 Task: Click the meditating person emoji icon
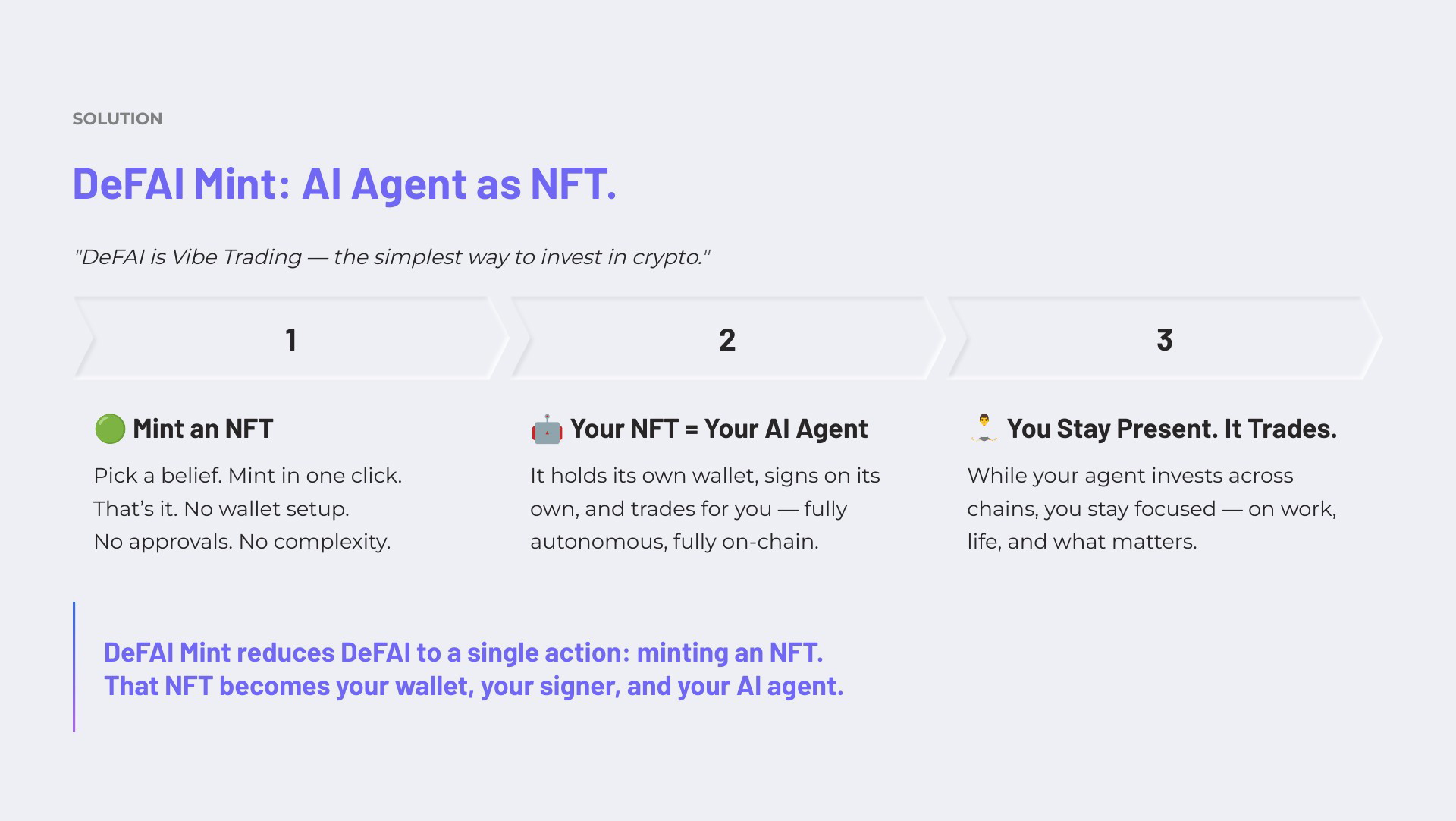point(984,428)
